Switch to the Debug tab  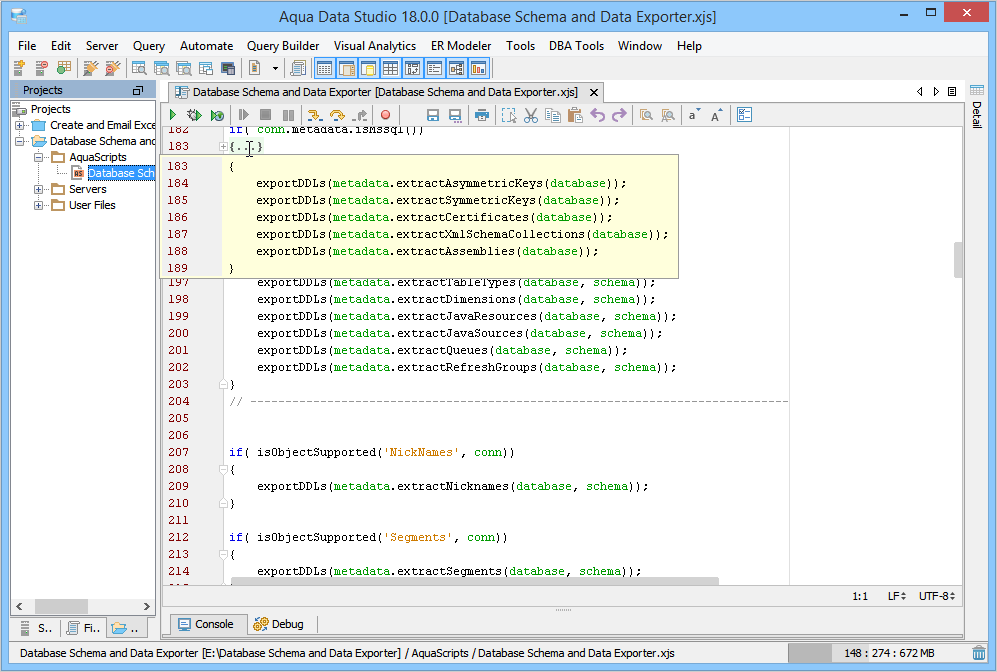click(x=278, y=624)
